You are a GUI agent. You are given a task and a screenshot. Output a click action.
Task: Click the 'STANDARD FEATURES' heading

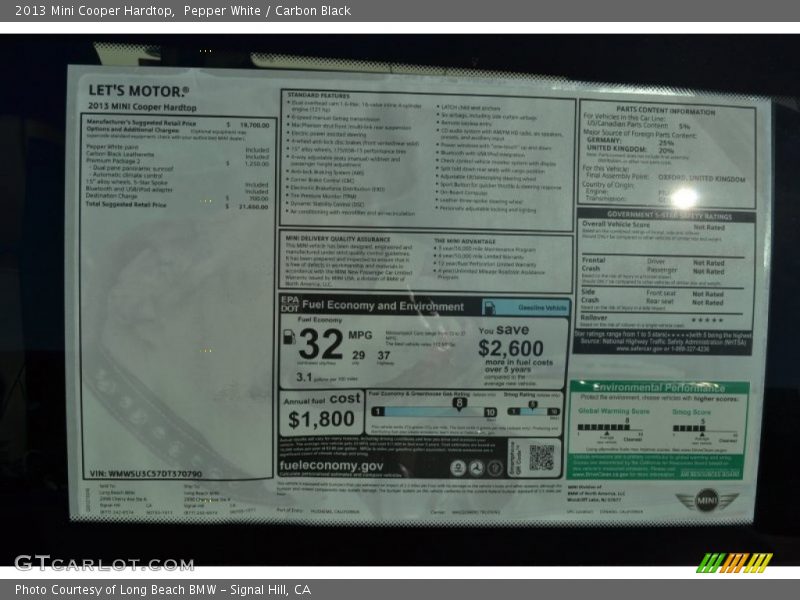pos(318,95)
